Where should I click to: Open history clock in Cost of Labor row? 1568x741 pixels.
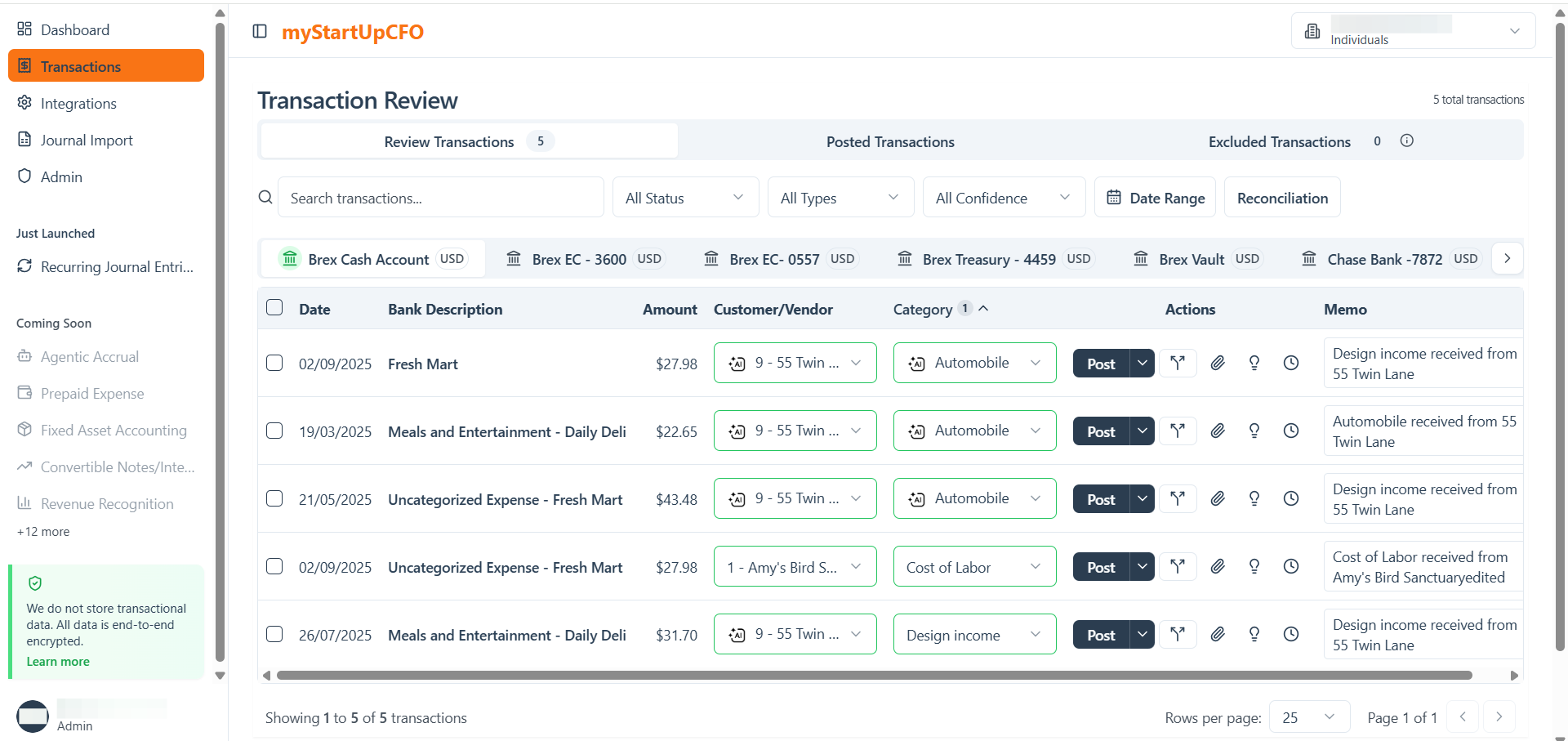tap(1290, 566)
